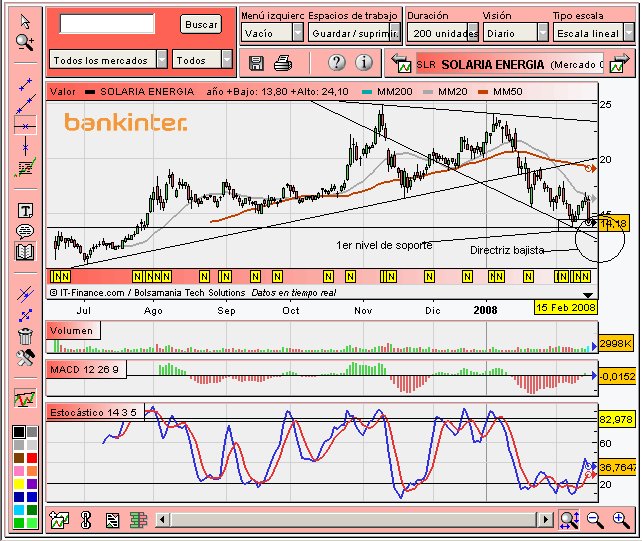Select the dashed double-arrow tool

click(x=25, y=315)
